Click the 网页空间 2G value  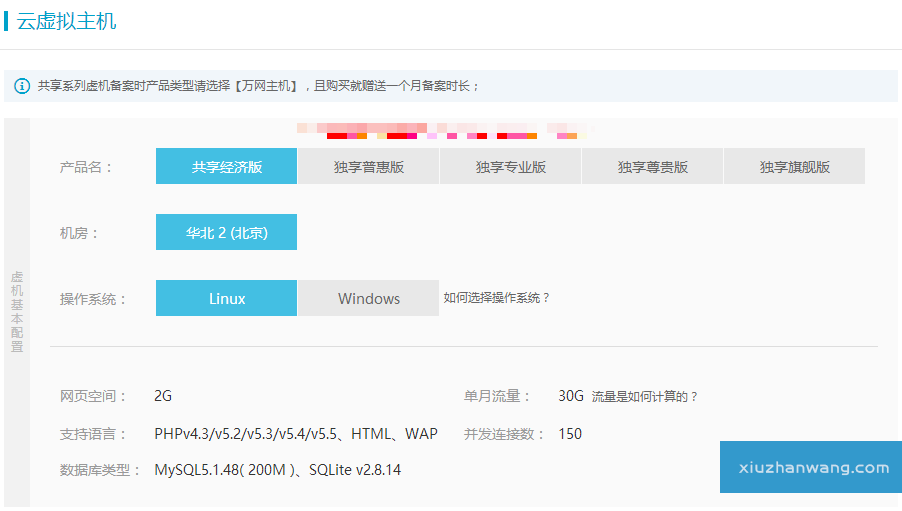coord(163,396)
